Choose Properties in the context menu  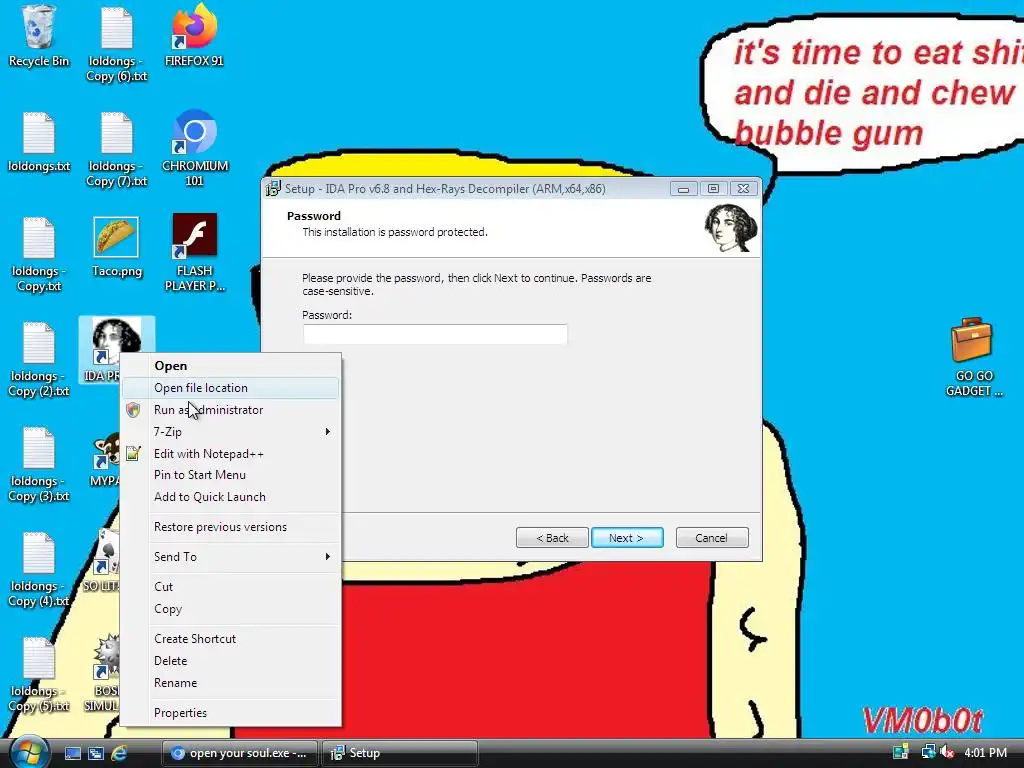pos(231,713)
